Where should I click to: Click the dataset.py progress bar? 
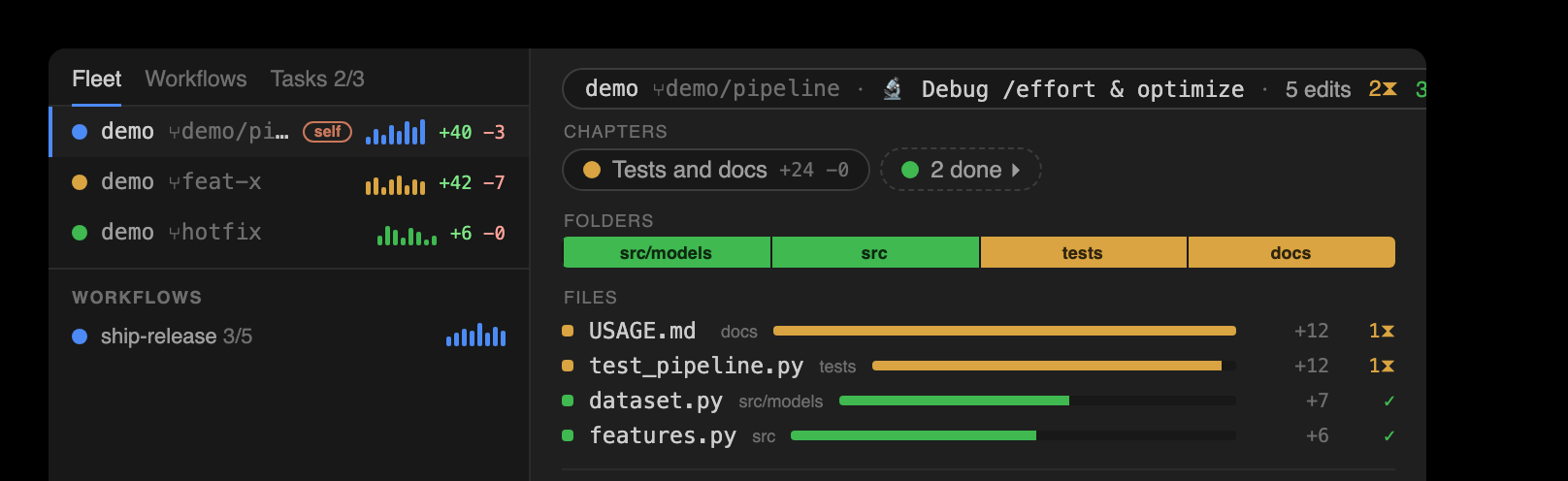1037,401
